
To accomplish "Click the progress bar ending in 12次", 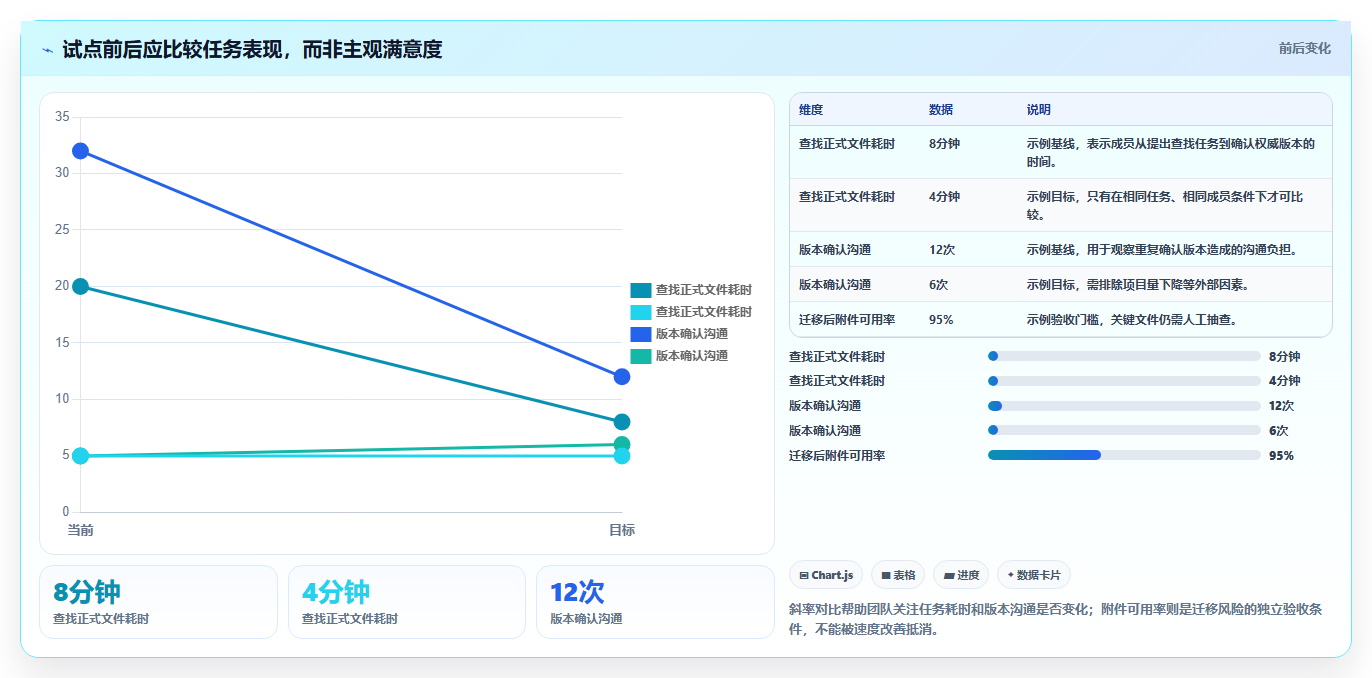I will click(x=1124, y=406).
